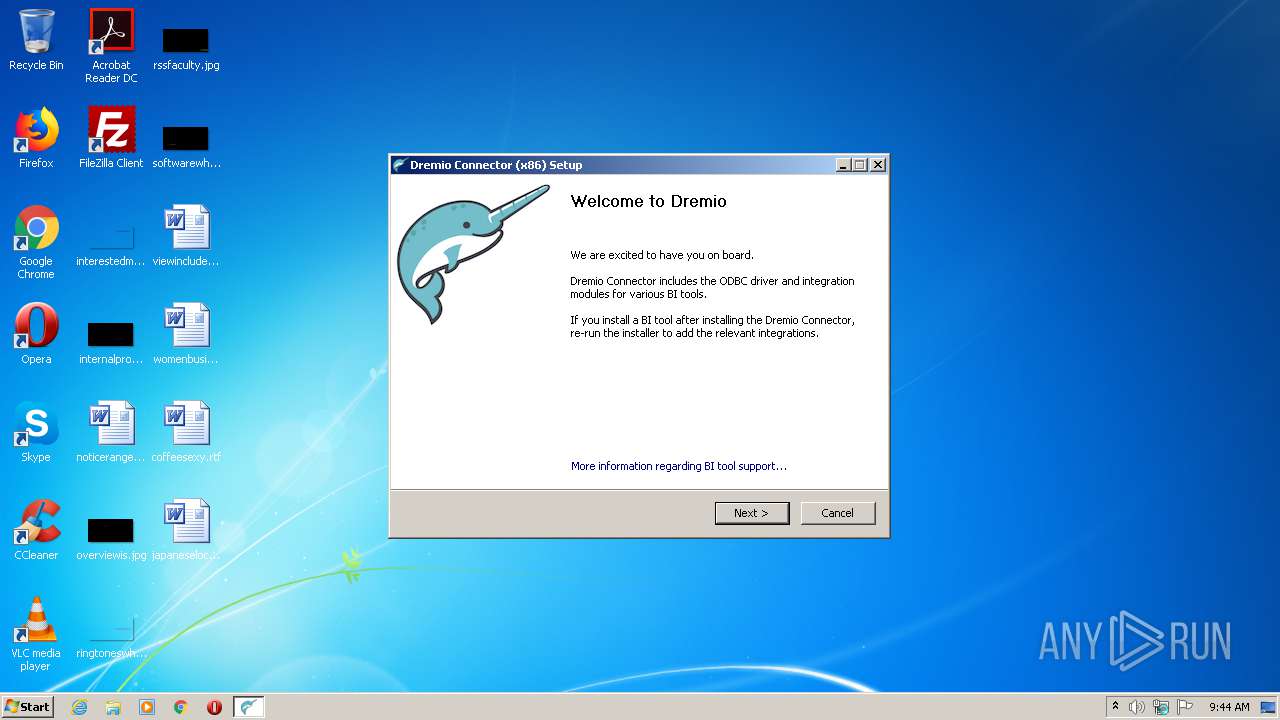Viewport: 1280px width, 720px height.
Task: Close the Dremio Connector Setup window
Action: coord(878,165)
